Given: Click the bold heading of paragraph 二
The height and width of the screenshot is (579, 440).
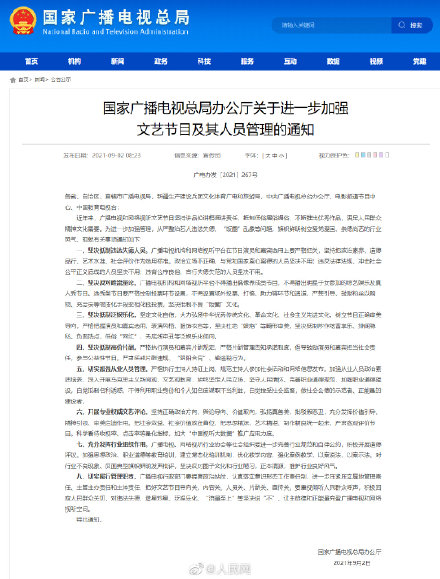Looking at the screenshot, I should tap(106, 283).
